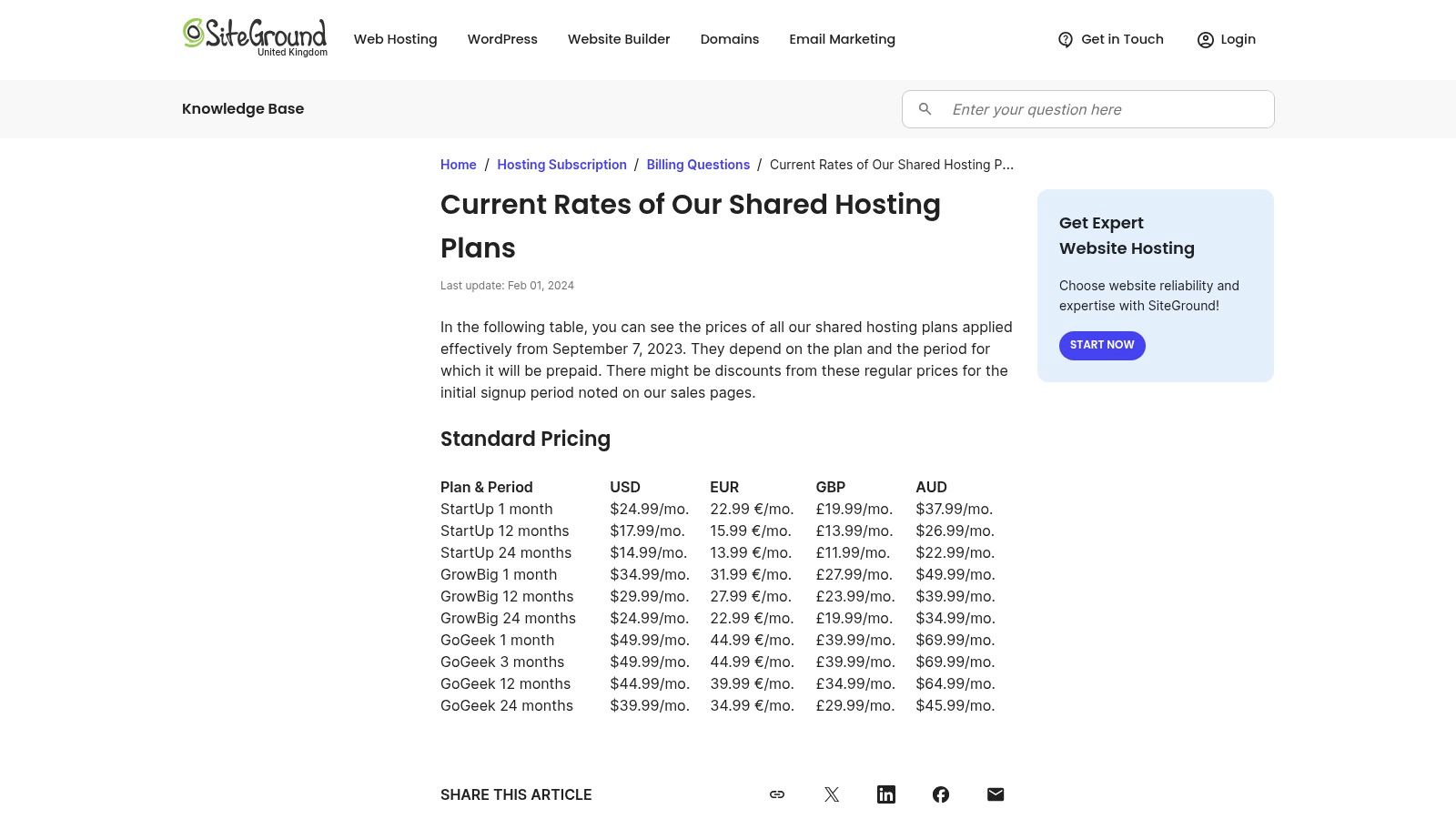Image resolution: width=1456 pixels, height=819 pixels.
Task: Click the GoGeek 24 months row label
Action: pos(507,705)
